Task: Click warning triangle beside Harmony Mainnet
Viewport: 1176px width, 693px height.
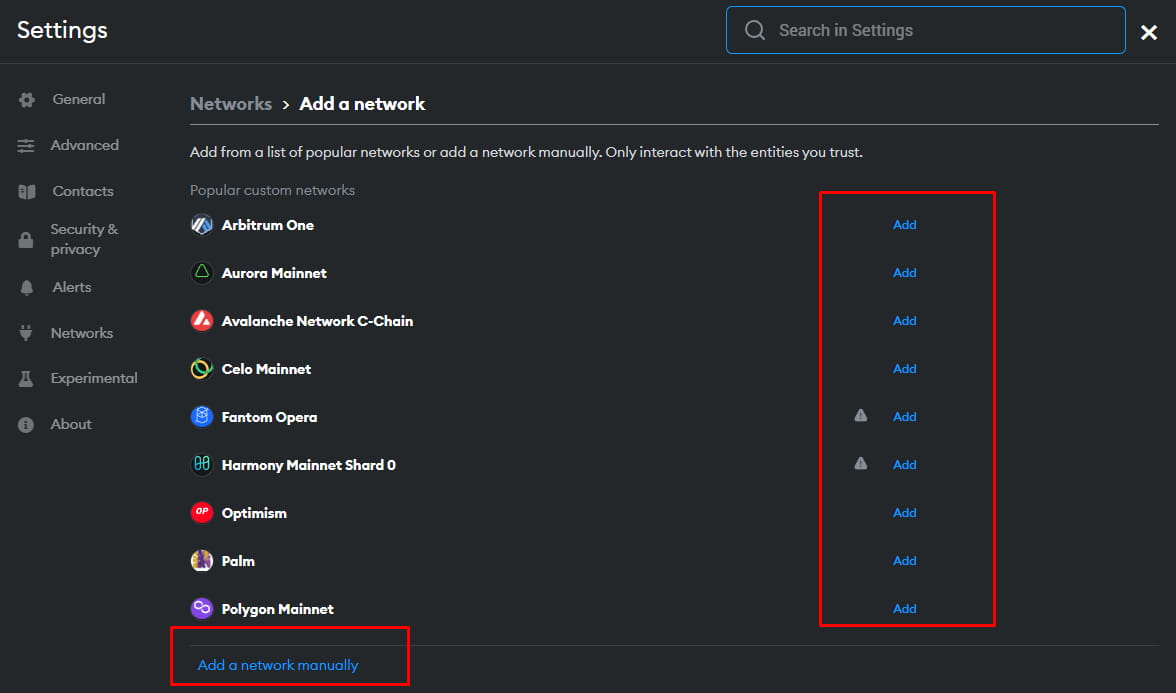Action: click(861, 464)
